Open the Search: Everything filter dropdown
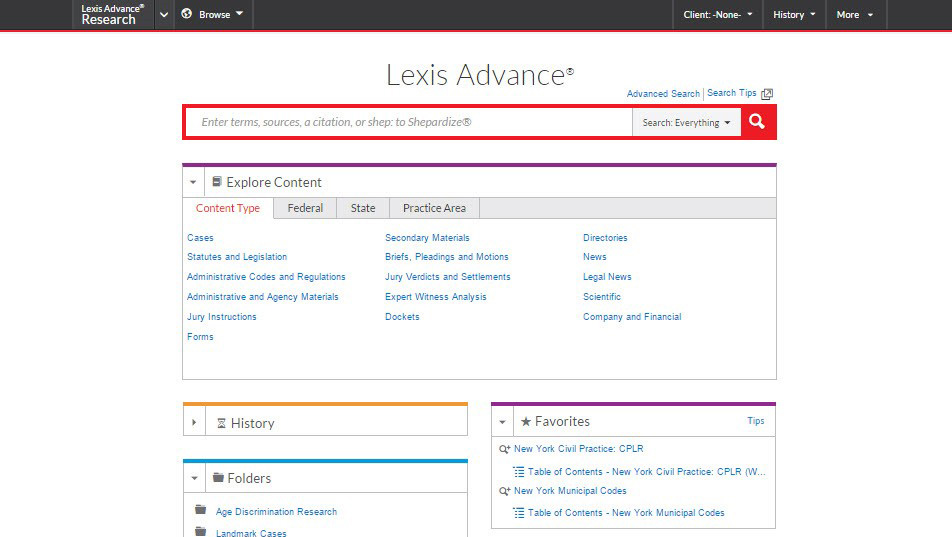 [686, 123]
